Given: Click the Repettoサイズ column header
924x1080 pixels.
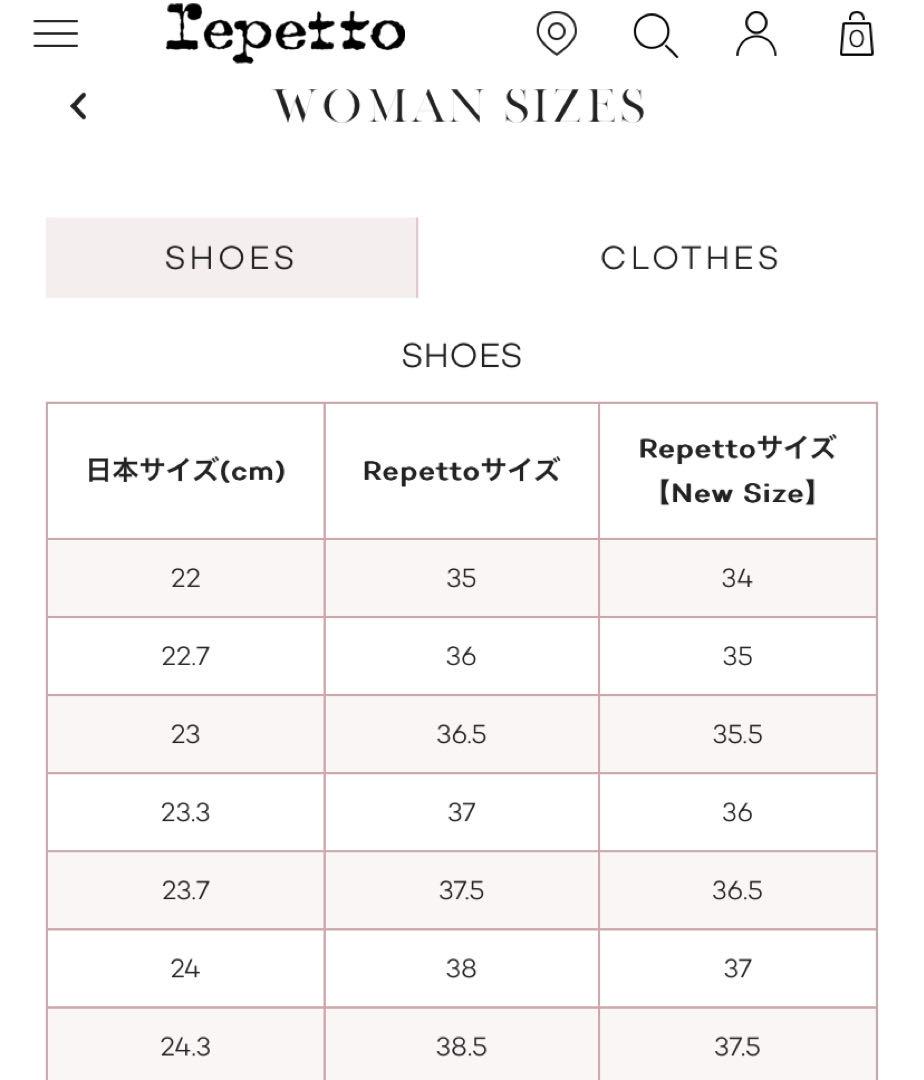Looking at the screenshot, I should point(461,470).
